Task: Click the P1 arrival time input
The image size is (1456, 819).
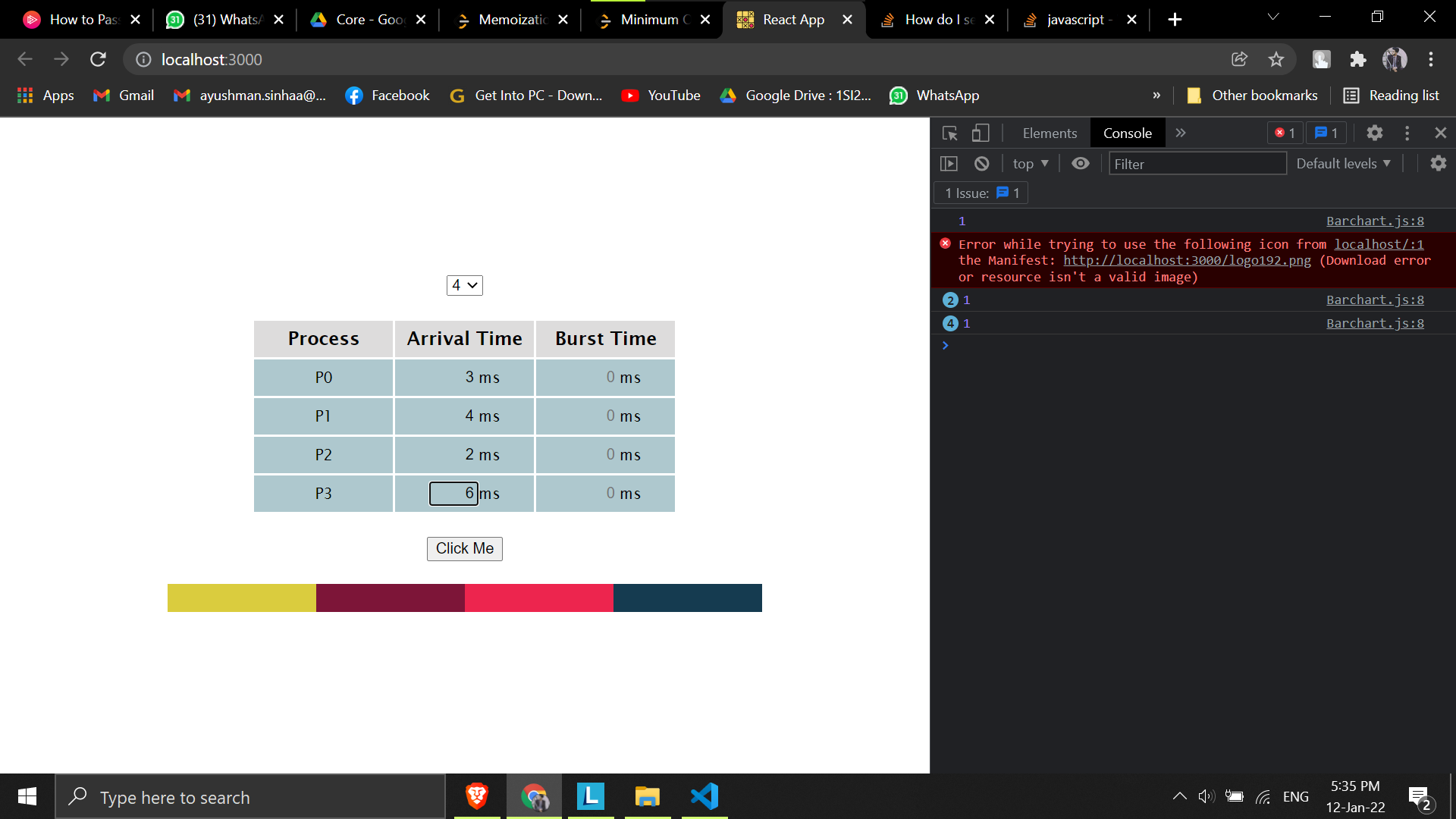Action: [453, 416]
